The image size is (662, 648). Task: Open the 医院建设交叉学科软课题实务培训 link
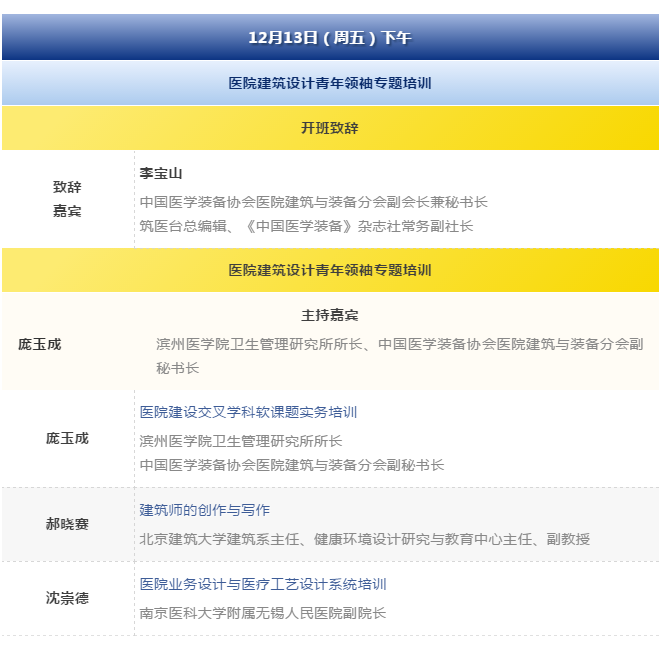(248, 412)
